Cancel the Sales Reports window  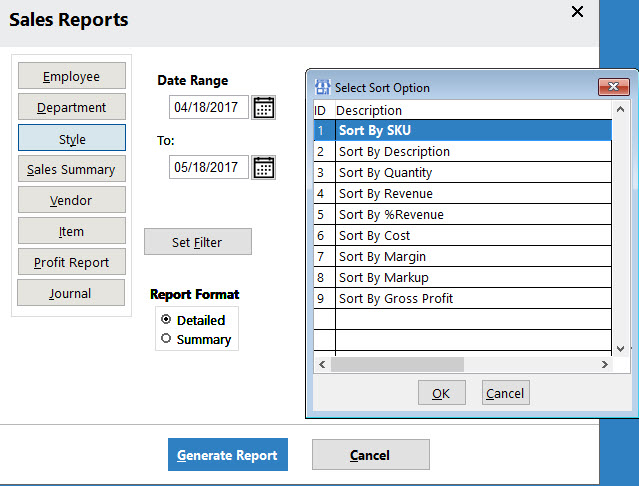coord(371,455)
